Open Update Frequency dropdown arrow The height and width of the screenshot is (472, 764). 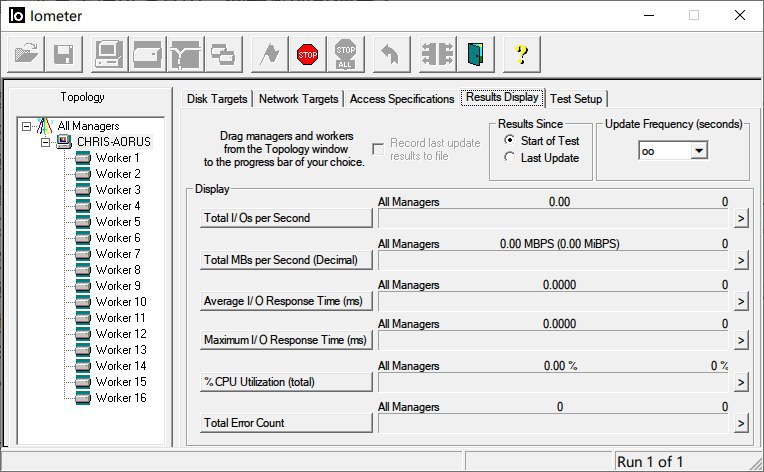pos(699,151)
